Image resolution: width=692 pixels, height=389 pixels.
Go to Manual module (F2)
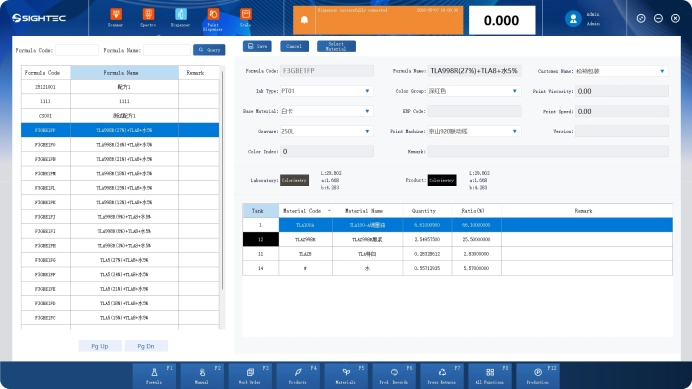tap(202, 375)
